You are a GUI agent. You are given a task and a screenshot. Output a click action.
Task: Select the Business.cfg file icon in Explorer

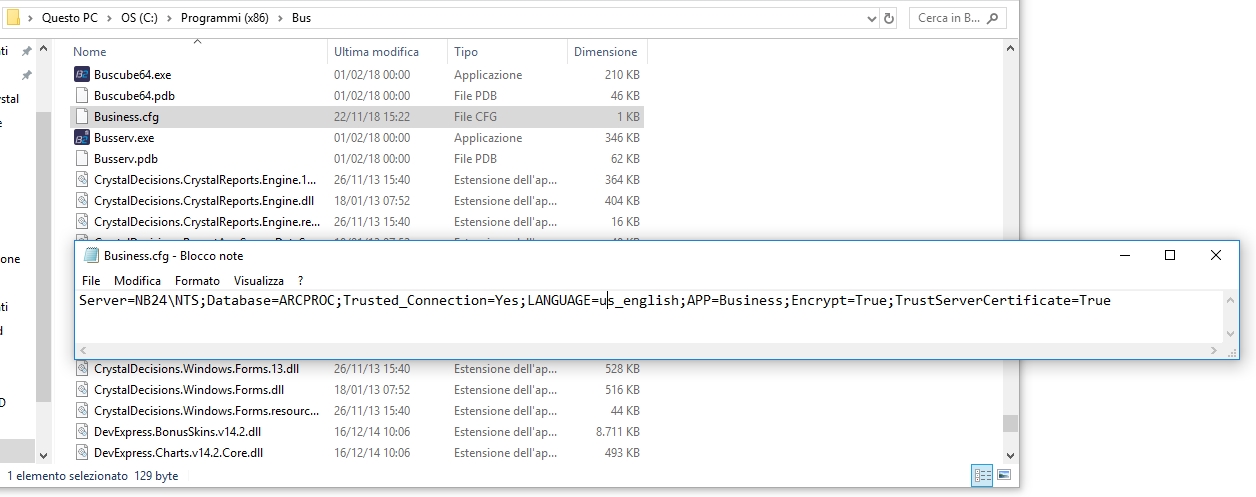pyautogui.click(x=82, y=117)
